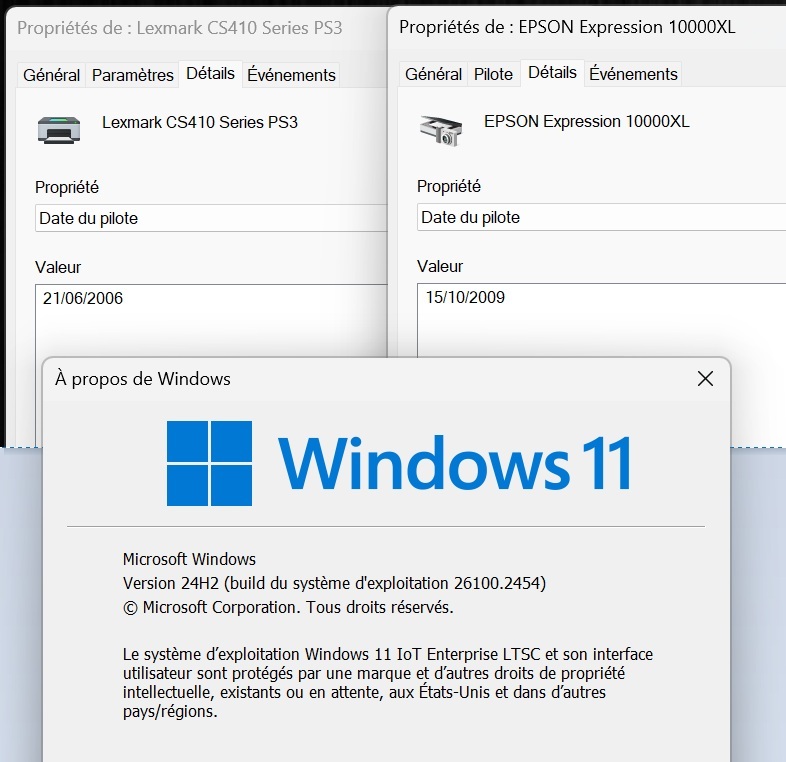Open Propriété dropdown in Lexmark window
The width and height of the screenshot is (786, 762).
point(211,218)
